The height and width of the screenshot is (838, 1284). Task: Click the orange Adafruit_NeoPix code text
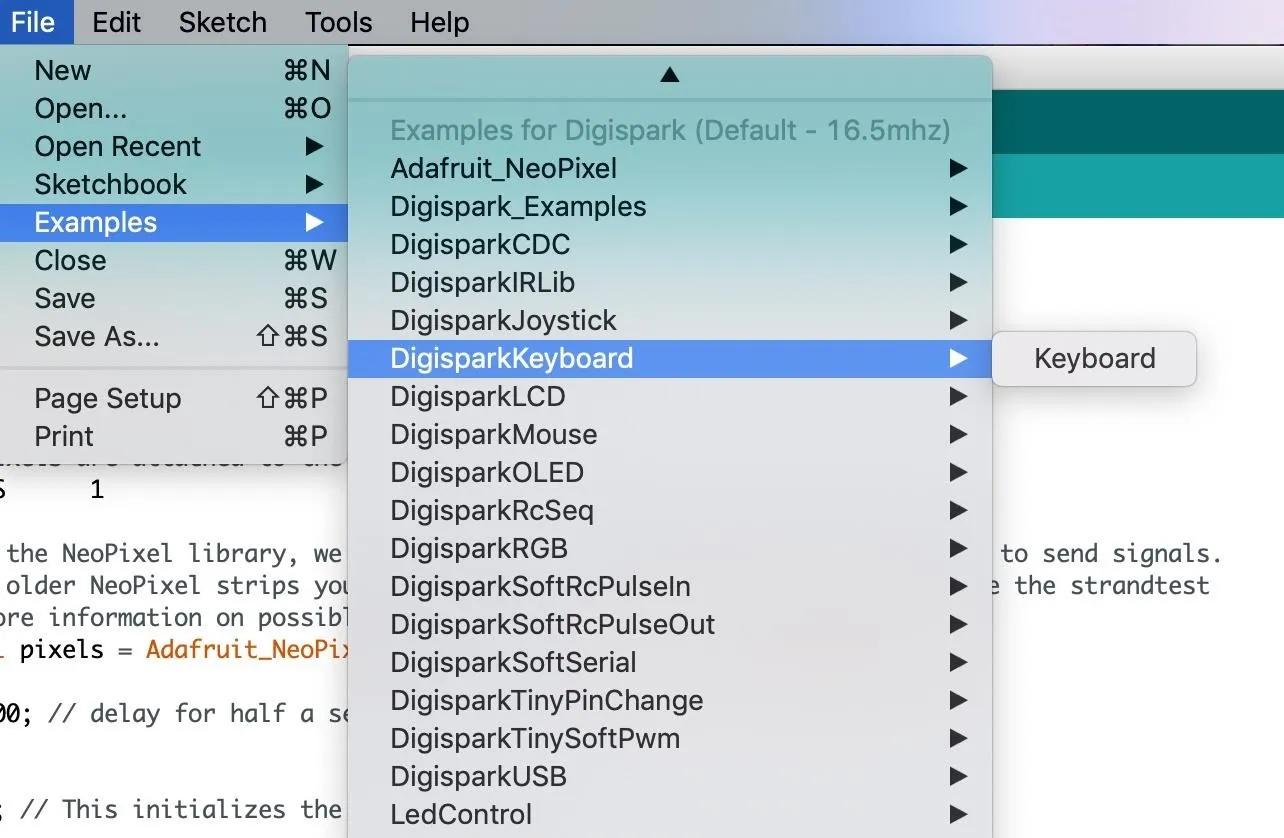click(x=247, y=650)
